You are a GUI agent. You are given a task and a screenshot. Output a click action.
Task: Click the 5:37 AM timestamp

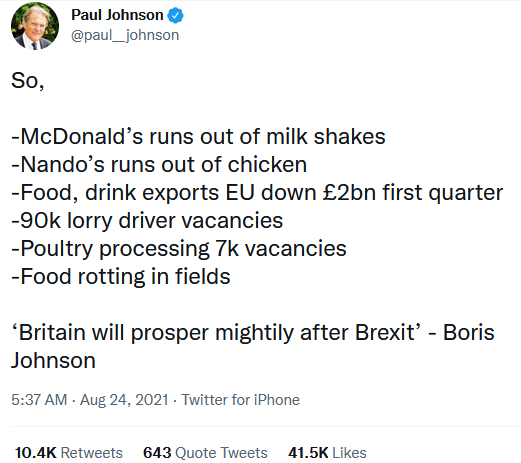pyautogui.click(x=39, y=400)
